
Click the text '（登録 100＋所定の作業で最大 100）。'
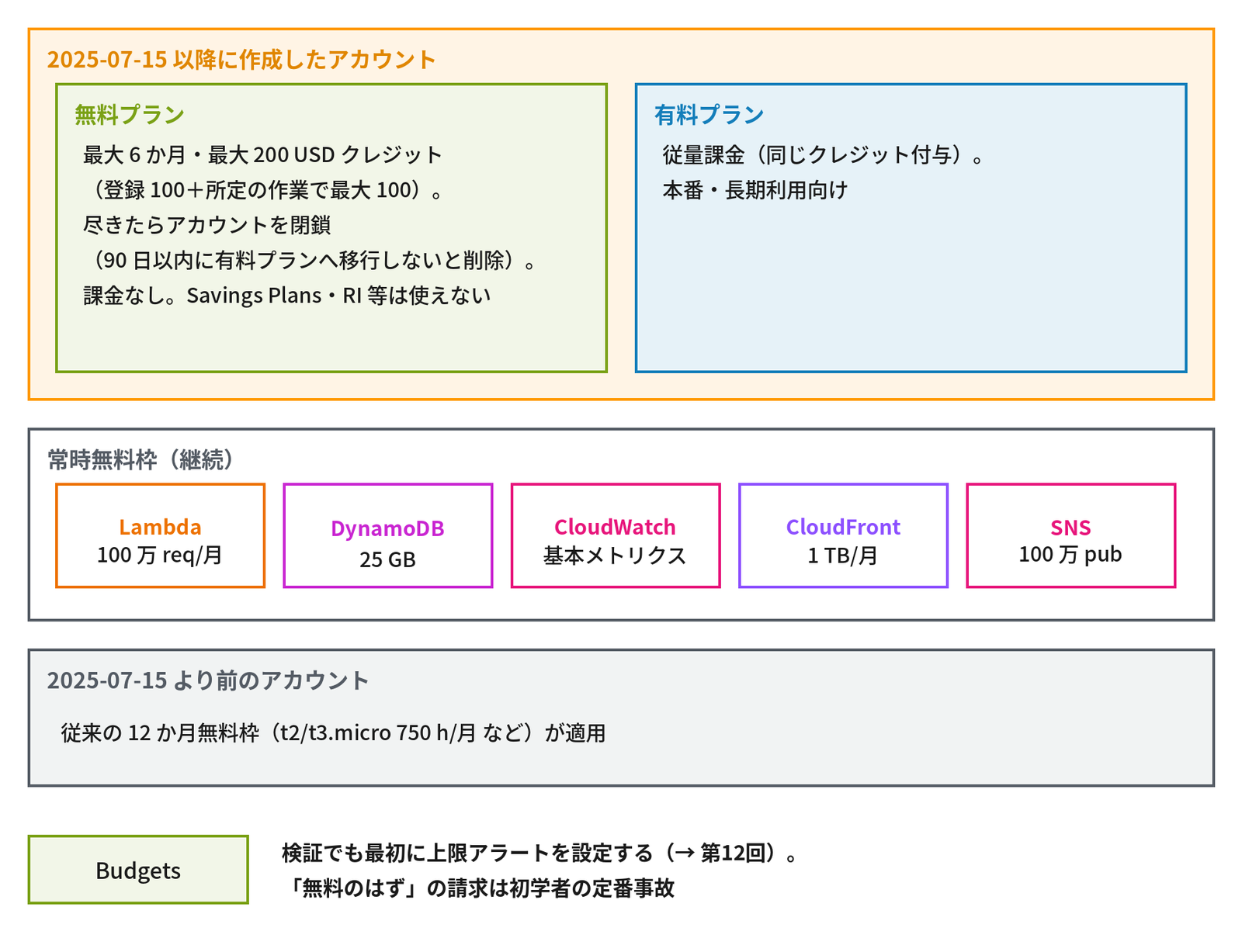pyautogui.click(x=263, y=190)
